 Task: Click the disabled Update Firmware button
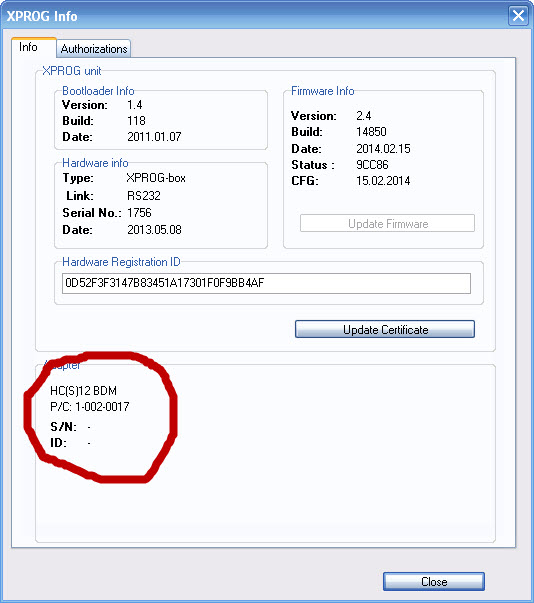[x=388, y=223]
